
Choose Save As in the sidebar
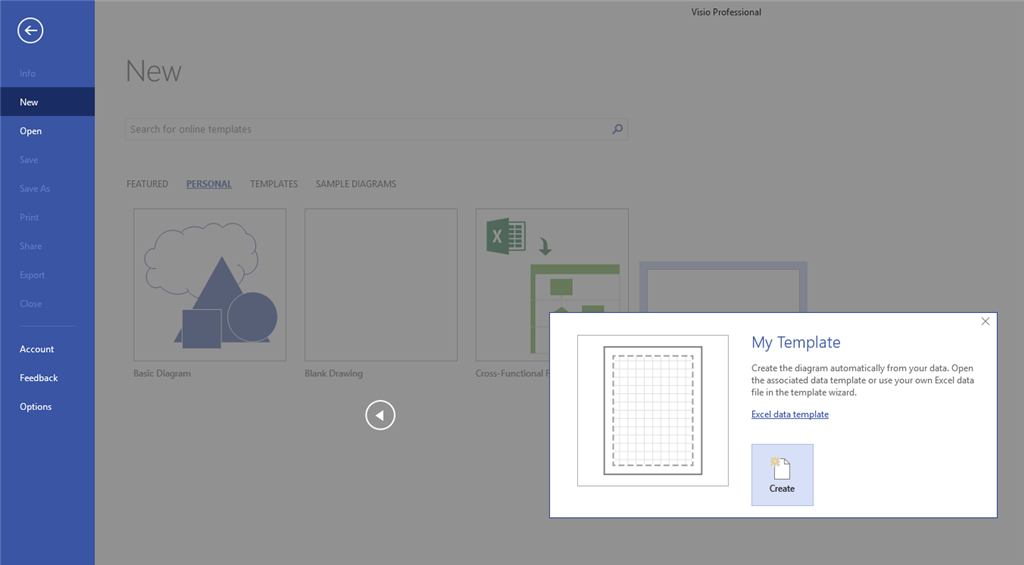35,188
